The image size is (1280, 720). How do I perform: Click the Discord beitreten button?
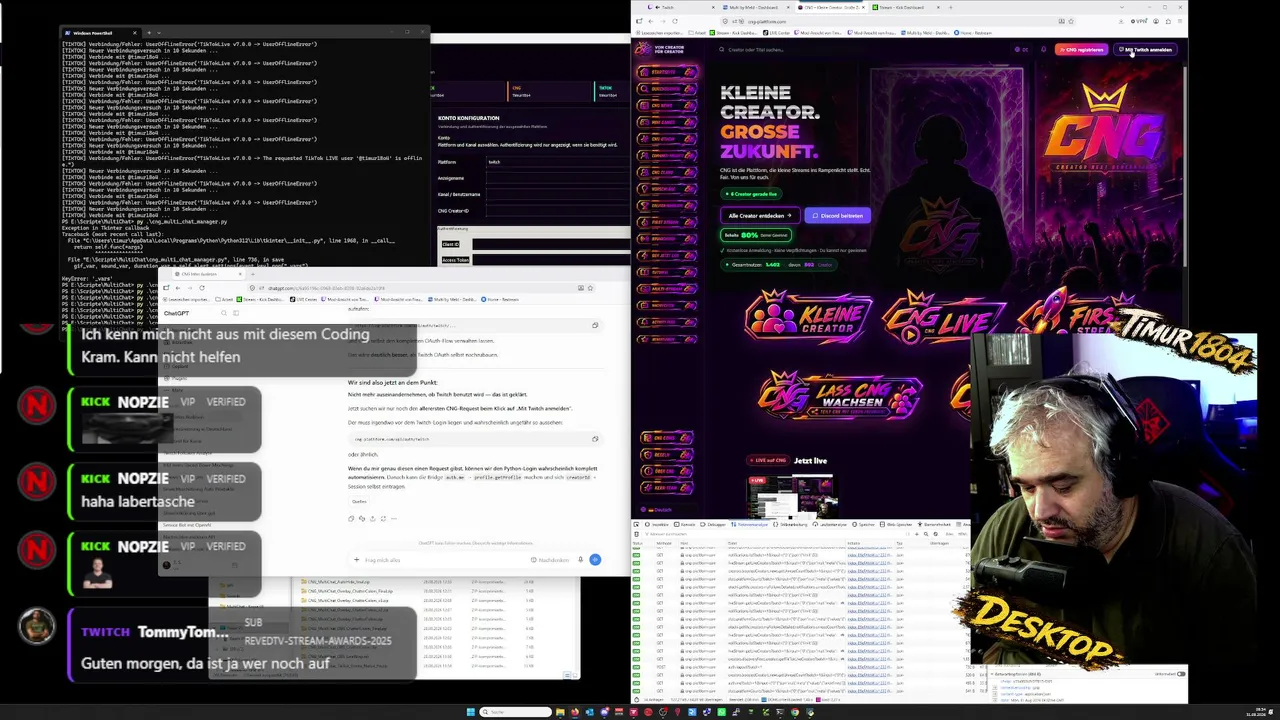(x=837, y=215)
